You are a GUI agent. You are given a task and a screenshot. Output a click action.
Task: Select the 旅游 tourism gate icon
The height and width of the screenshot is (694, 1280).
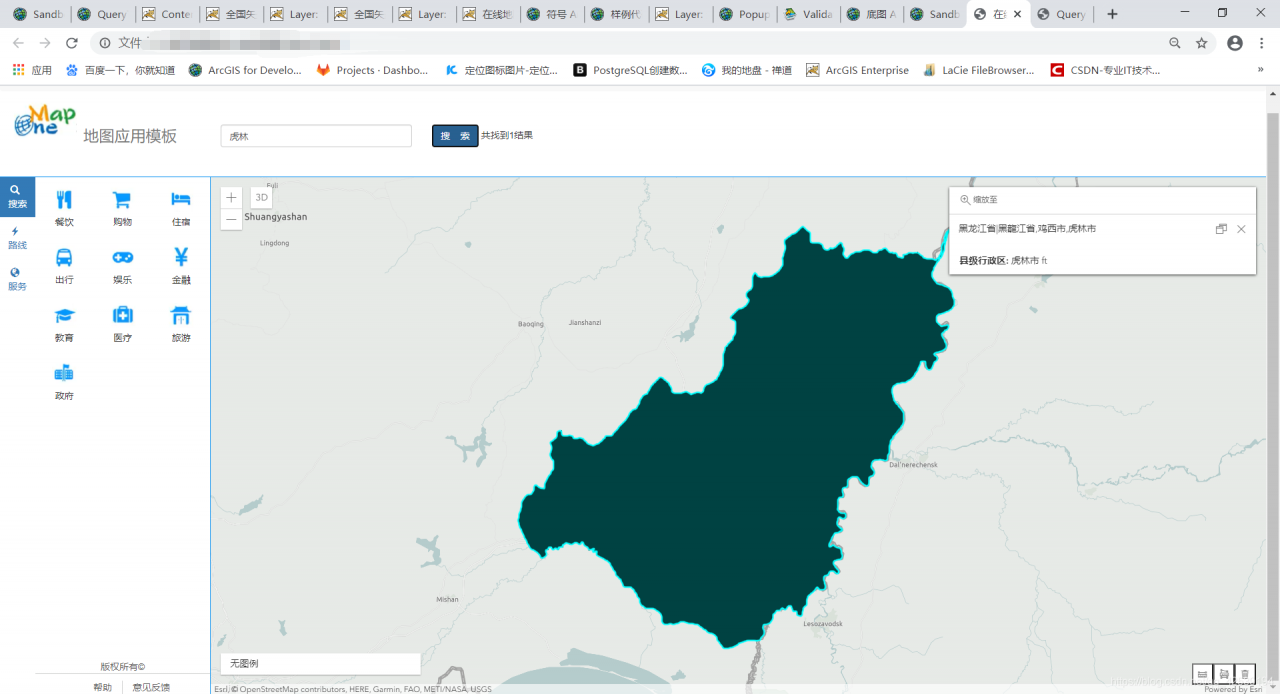(180, 315)
